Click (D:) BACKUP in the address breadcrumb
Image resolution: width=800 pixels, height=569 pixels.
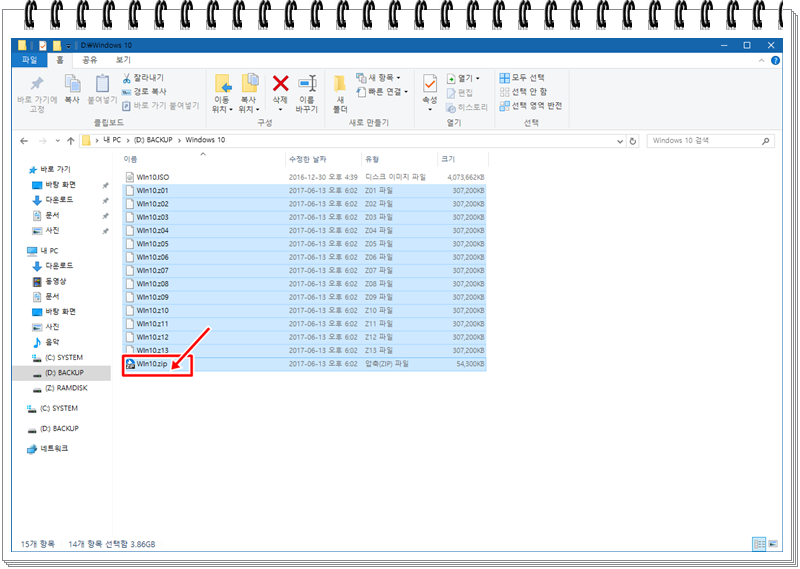[x=153, y=140]
